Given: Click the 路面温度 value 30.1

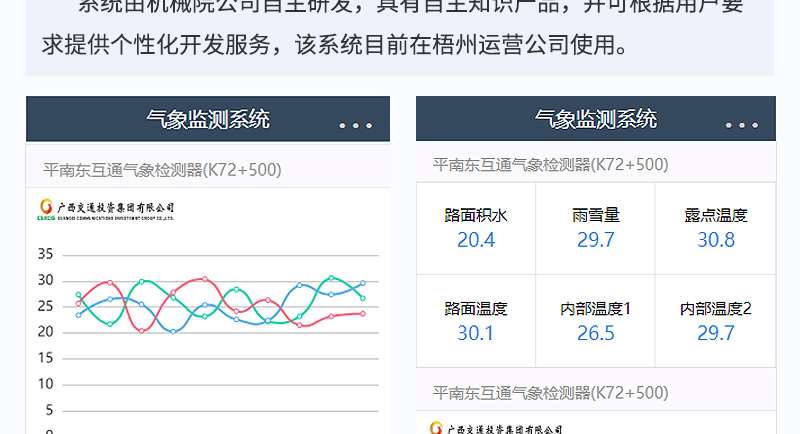Looking at the screenshot, I should 476,333.
